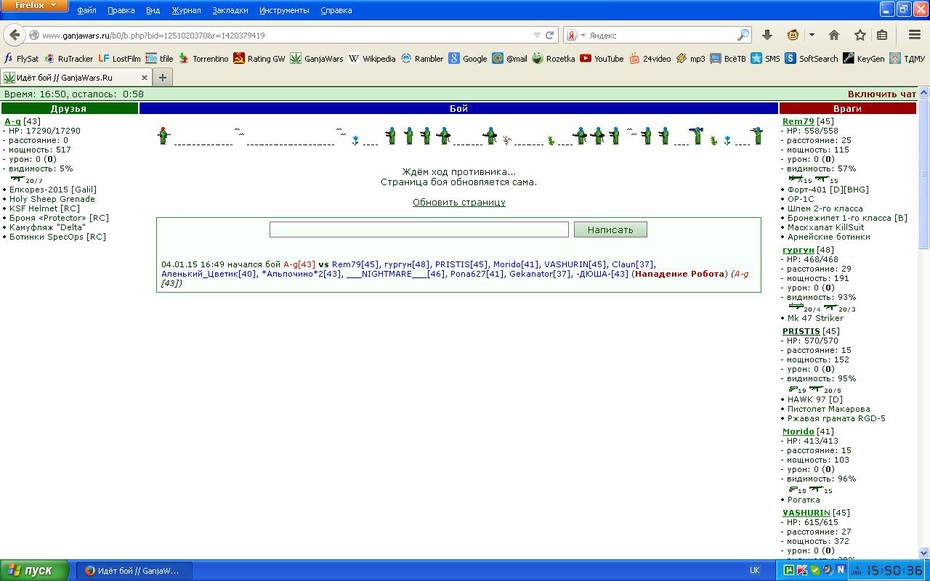The height and width of the screenshot is (581, 930).
Task: Open the Rambler bookmark
Action: coord(422,59)
